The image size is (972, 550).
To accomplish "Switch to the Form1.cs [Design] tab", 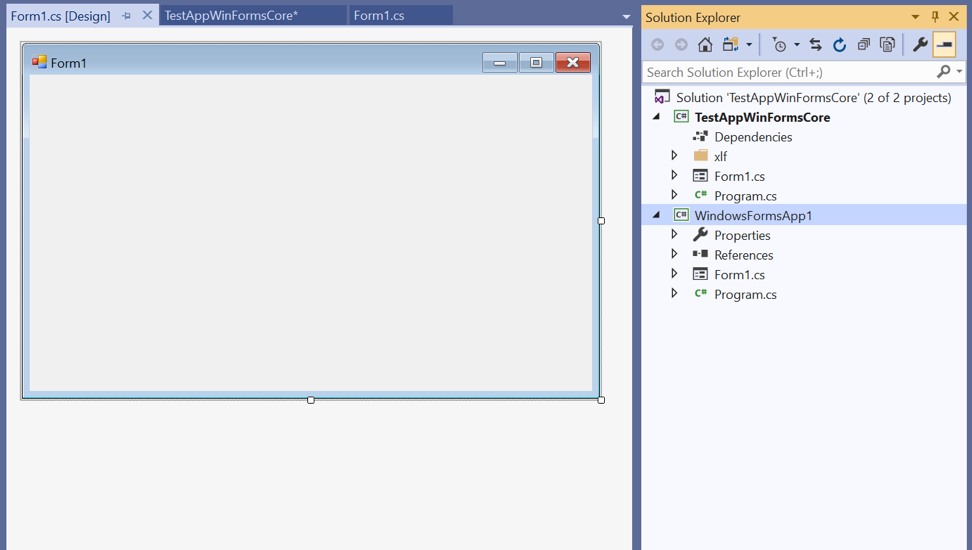I will coord(60,16).
